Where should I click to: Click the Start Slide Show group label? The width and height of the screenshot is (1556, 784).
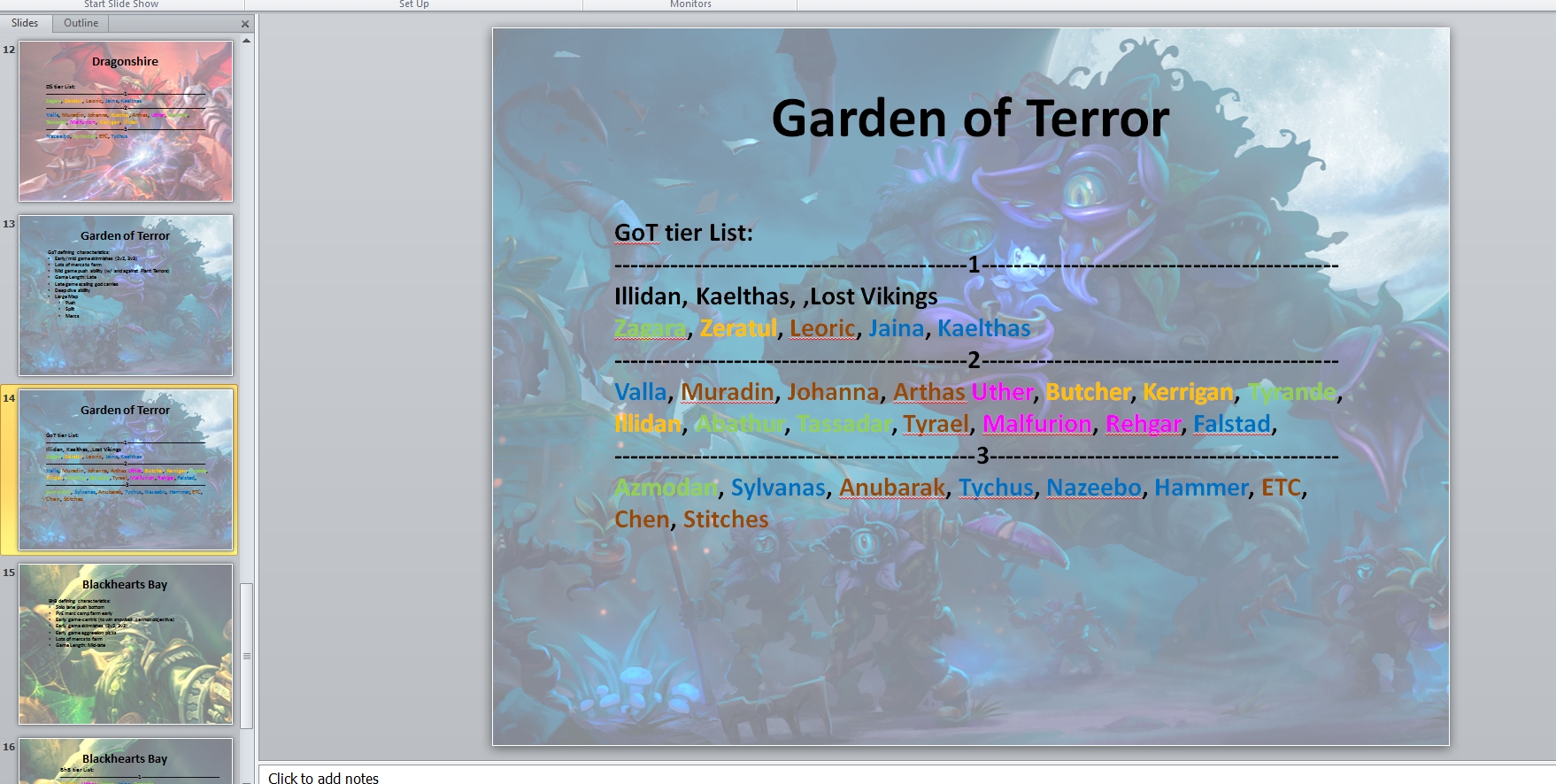[x=121, y=4]
